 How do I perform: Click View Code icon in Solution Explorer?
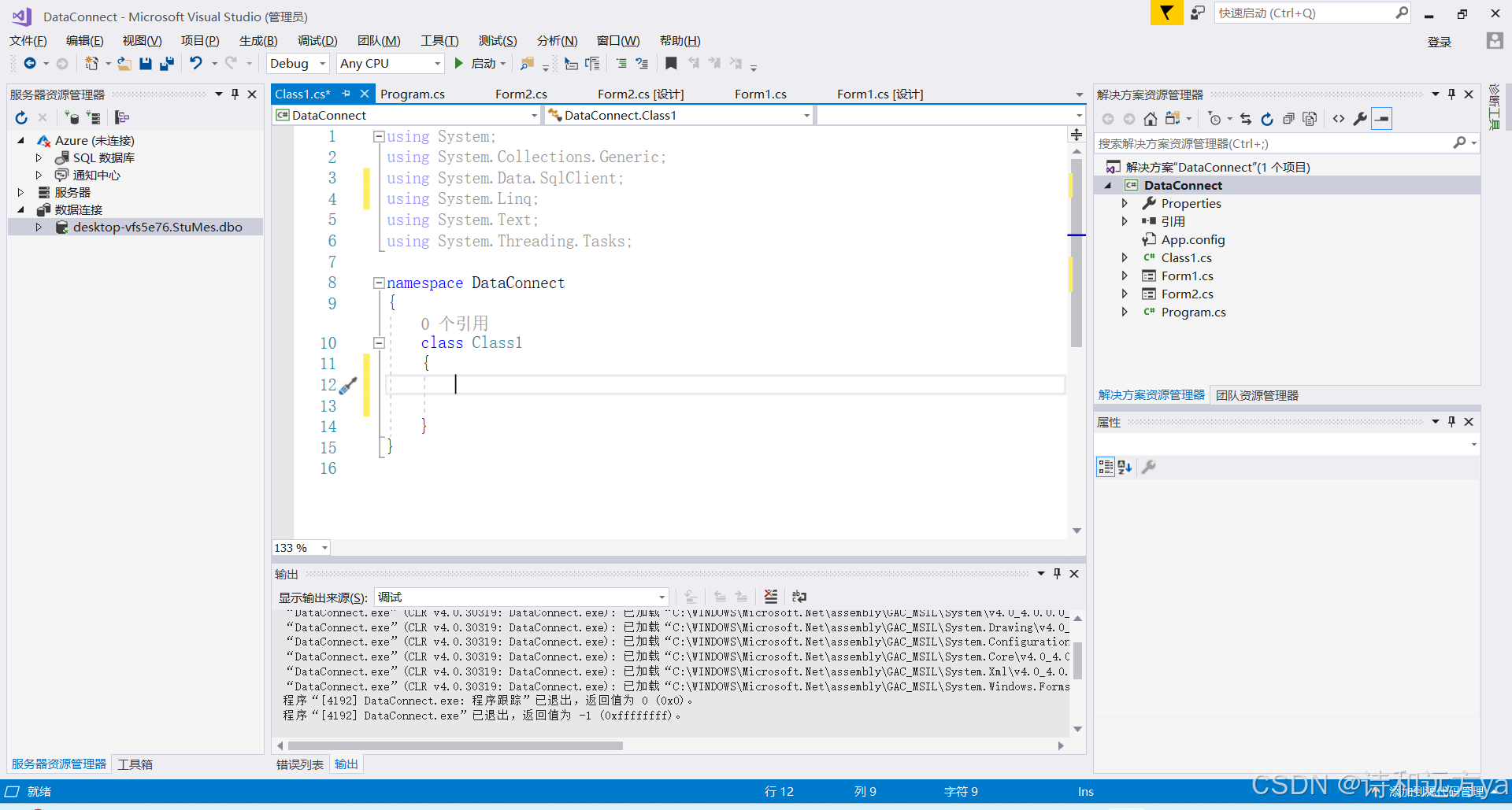(1339, 119)
